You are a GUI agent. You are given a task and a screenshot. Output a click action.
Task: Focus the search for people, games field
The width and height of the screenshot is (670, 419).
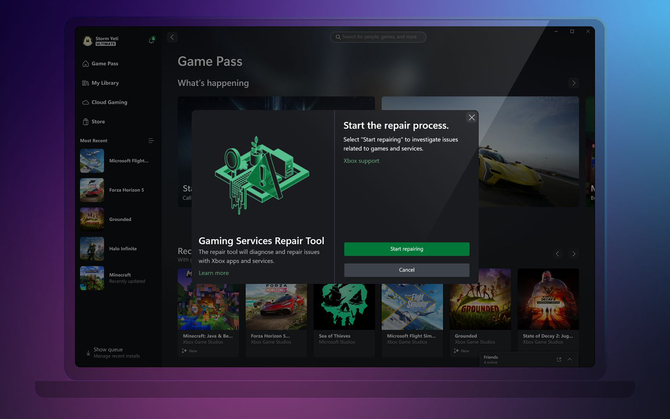[x=378, y=37]
